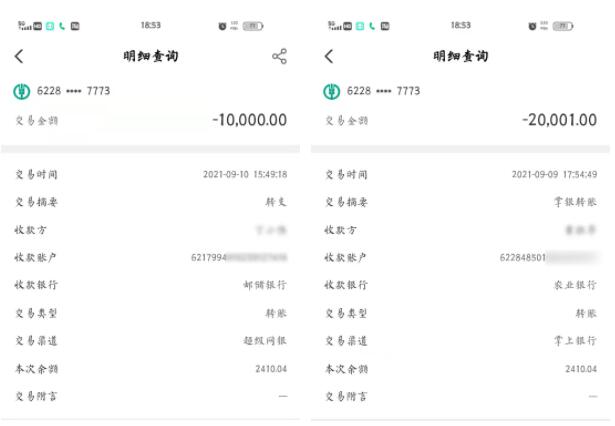Tap the 超级网银 transaction channel value
615x426 pixels.
coord(265,341)
